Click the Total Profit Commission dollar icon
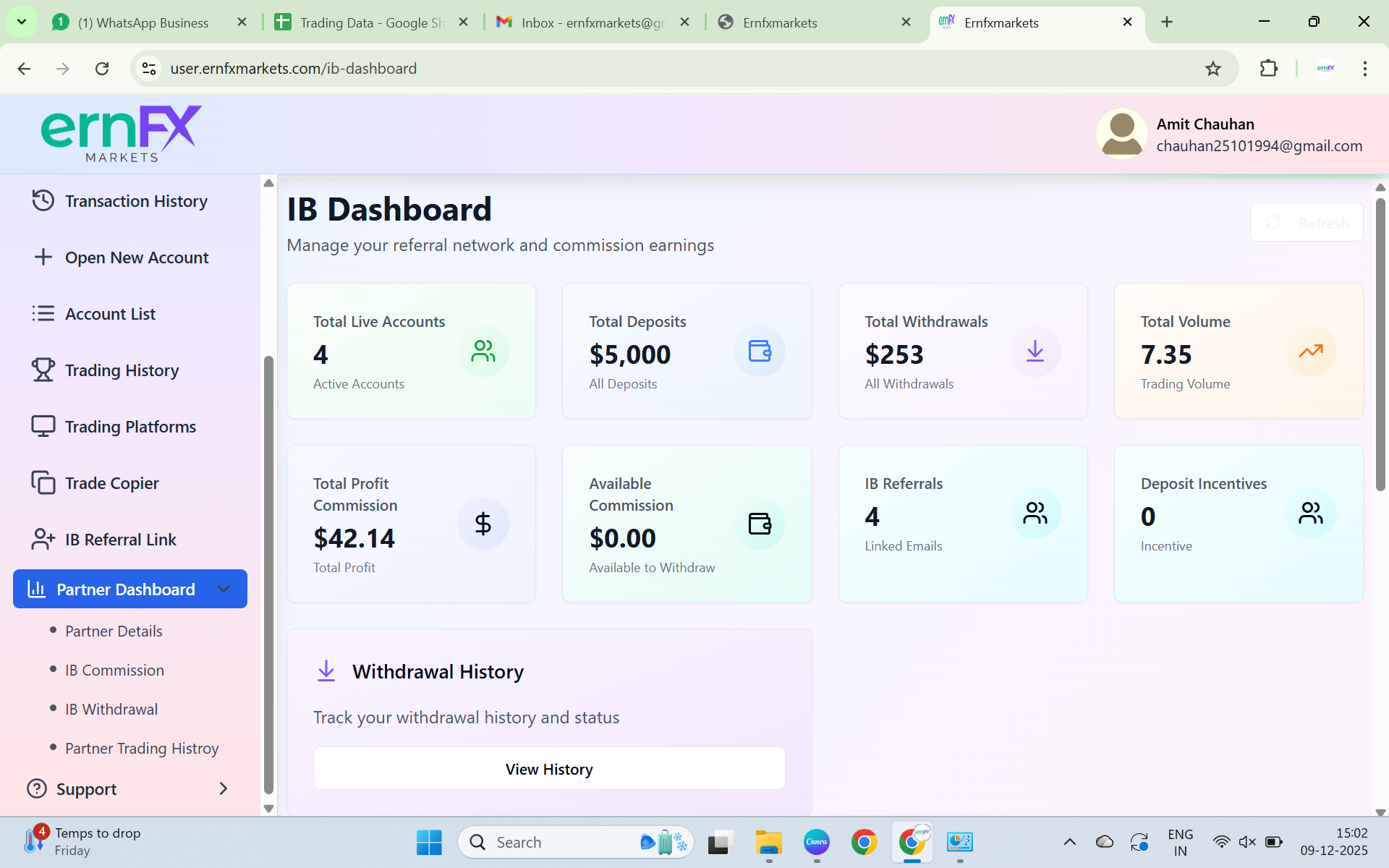Viewport: 1389px width, 868px height. click(x=483, y=524)
